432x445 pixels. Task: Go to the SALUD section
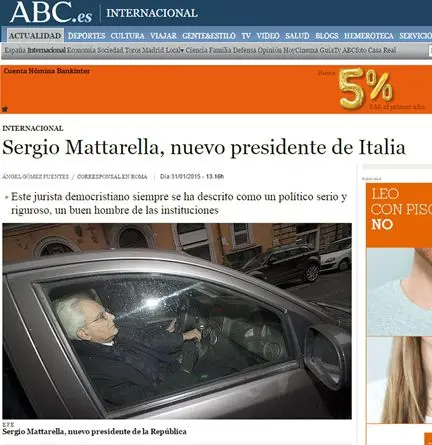(x=297, y=36)
